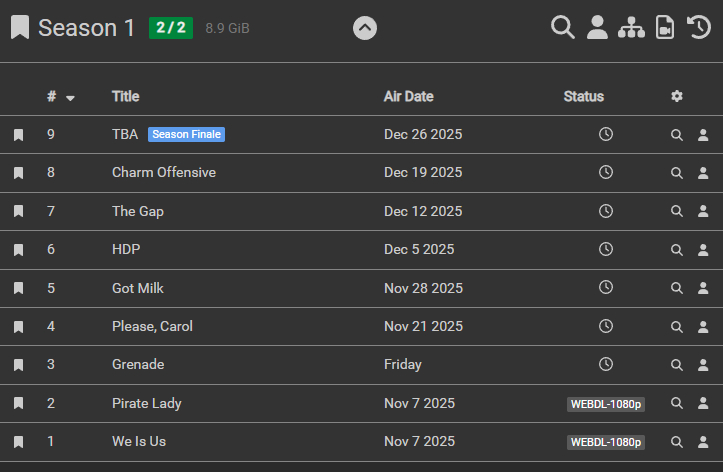Open episode title Please, Carol
The image size is (723, 472).
[x=152, y=326]
